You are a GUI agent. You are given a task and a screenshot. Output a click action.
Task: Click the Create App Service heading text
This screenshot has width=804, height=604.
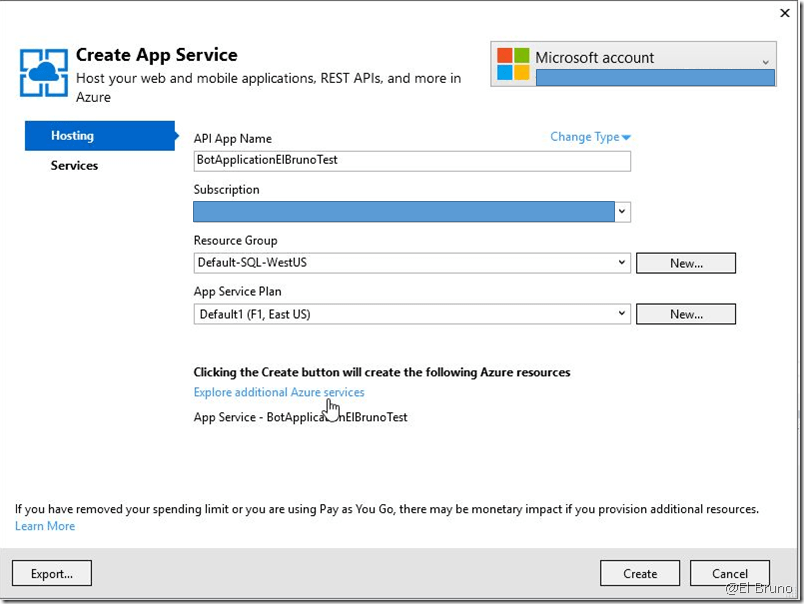pyautogui.click(x=157, y=55)
